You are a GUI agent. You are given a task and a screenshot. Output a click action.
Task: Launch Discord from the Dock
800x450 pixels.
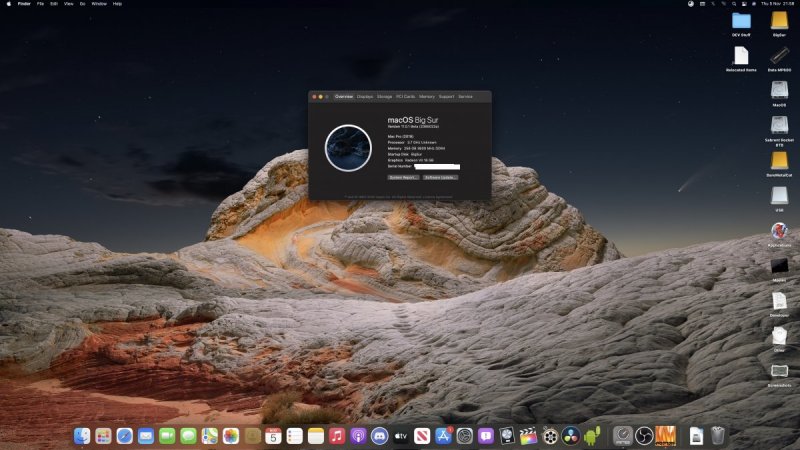379,435
